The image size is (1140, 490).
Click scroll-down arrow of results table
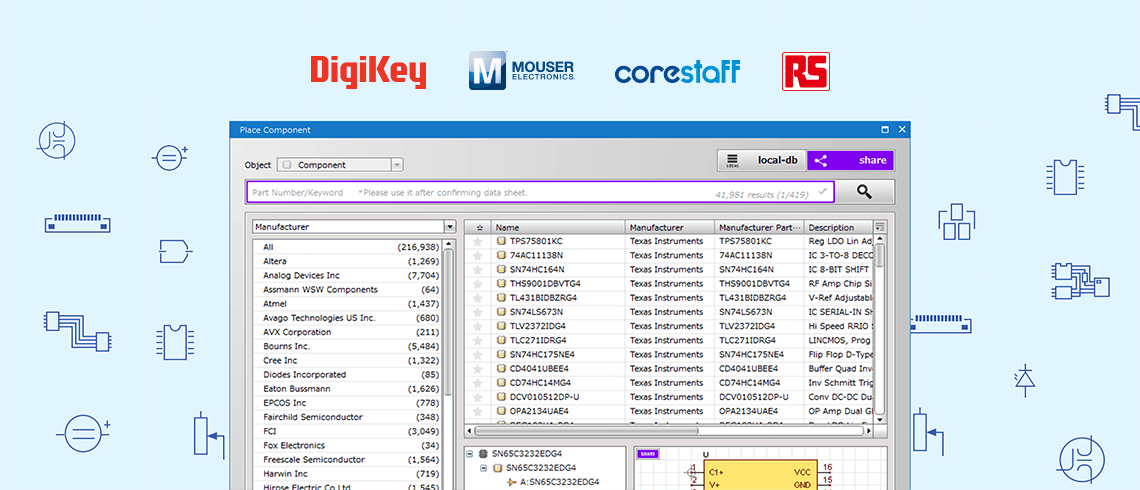click(880, 419)
